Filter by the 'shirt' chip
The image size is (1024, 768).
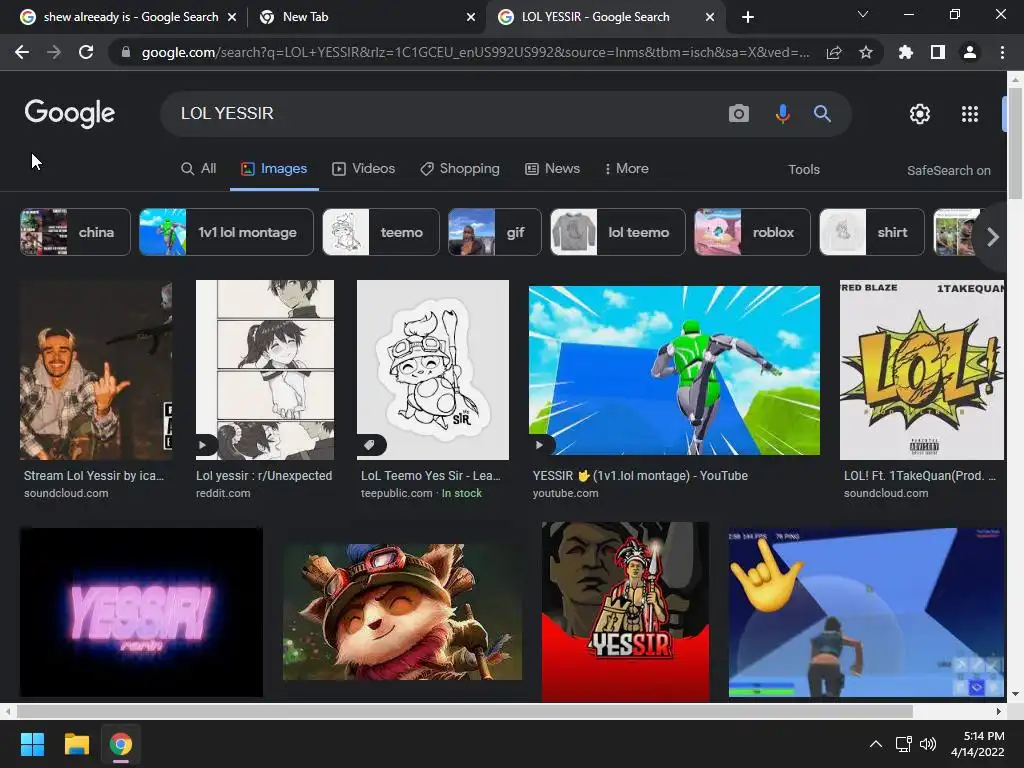tap(872, 232)
